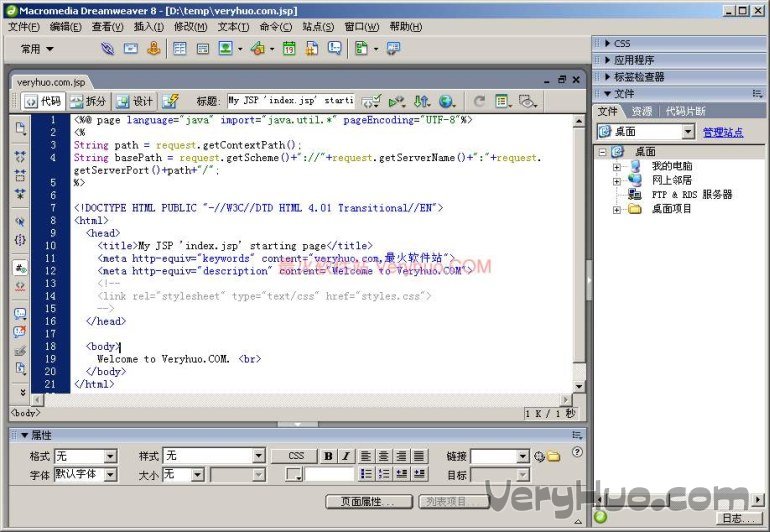
Task: Open the View Options icon
Action: 503,102
